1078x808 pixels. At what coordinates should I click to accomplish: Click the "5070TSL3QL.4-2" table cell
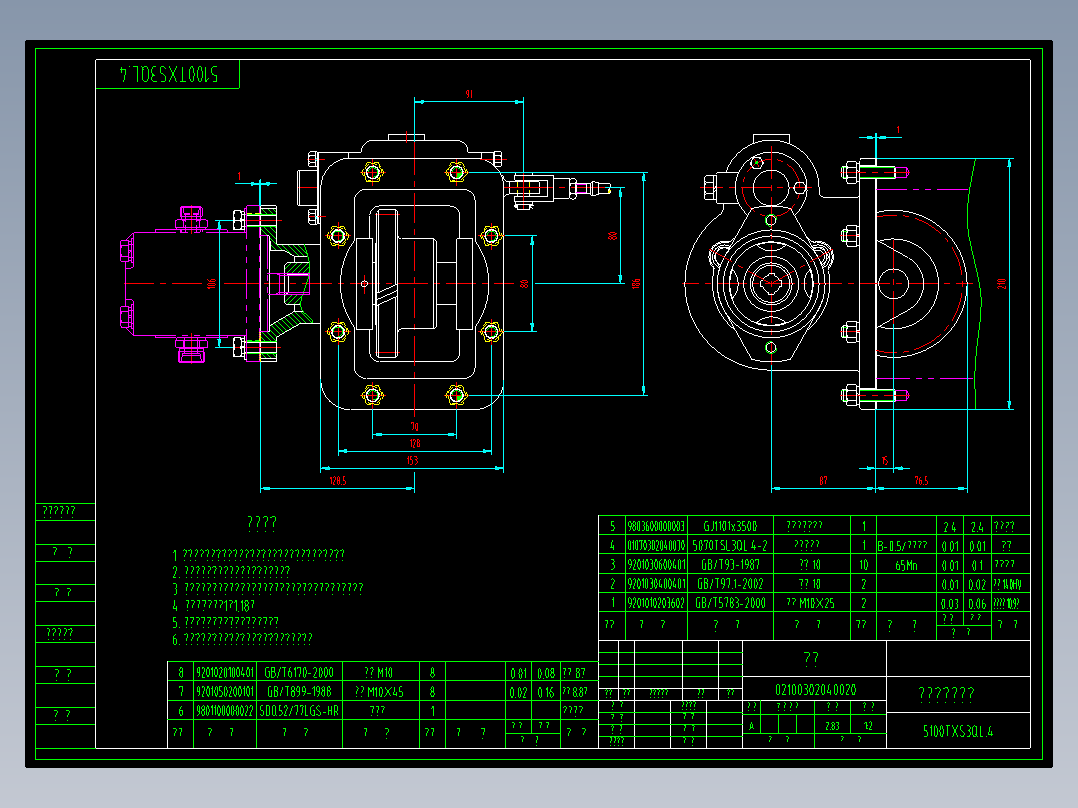coord(730,545)
